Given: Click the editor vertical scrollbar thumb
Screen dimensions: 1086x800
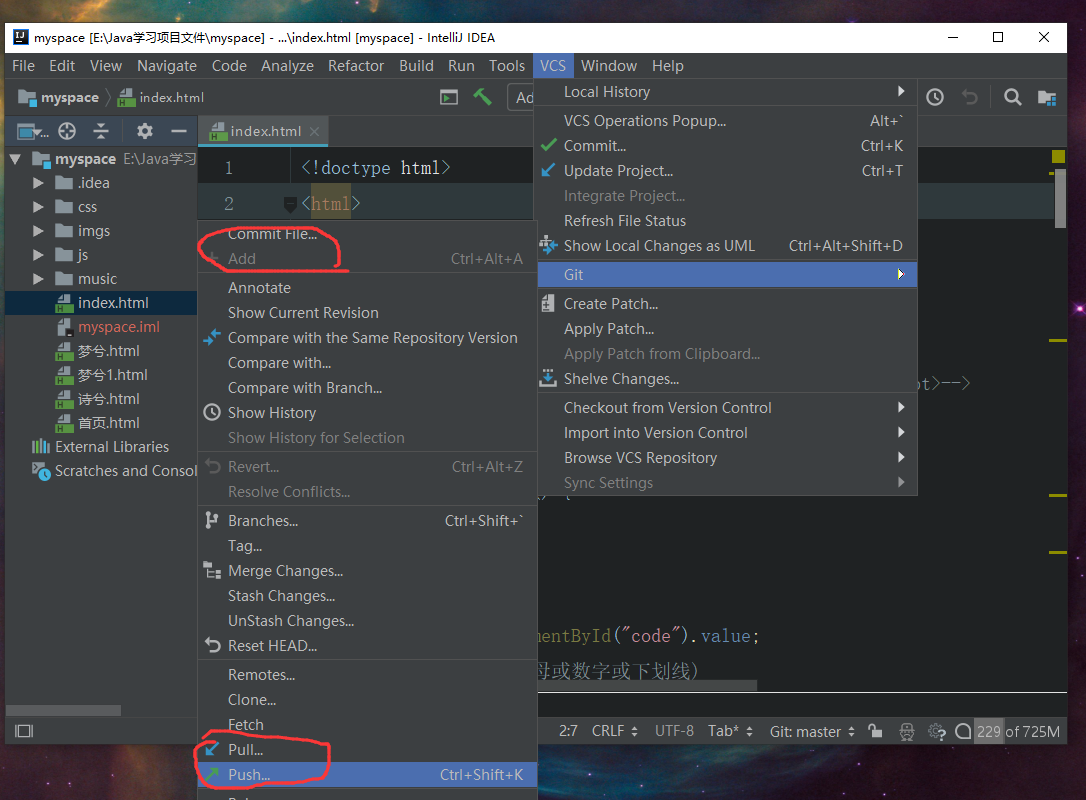Looking at the screenshot, I should tap(1060, 199).
